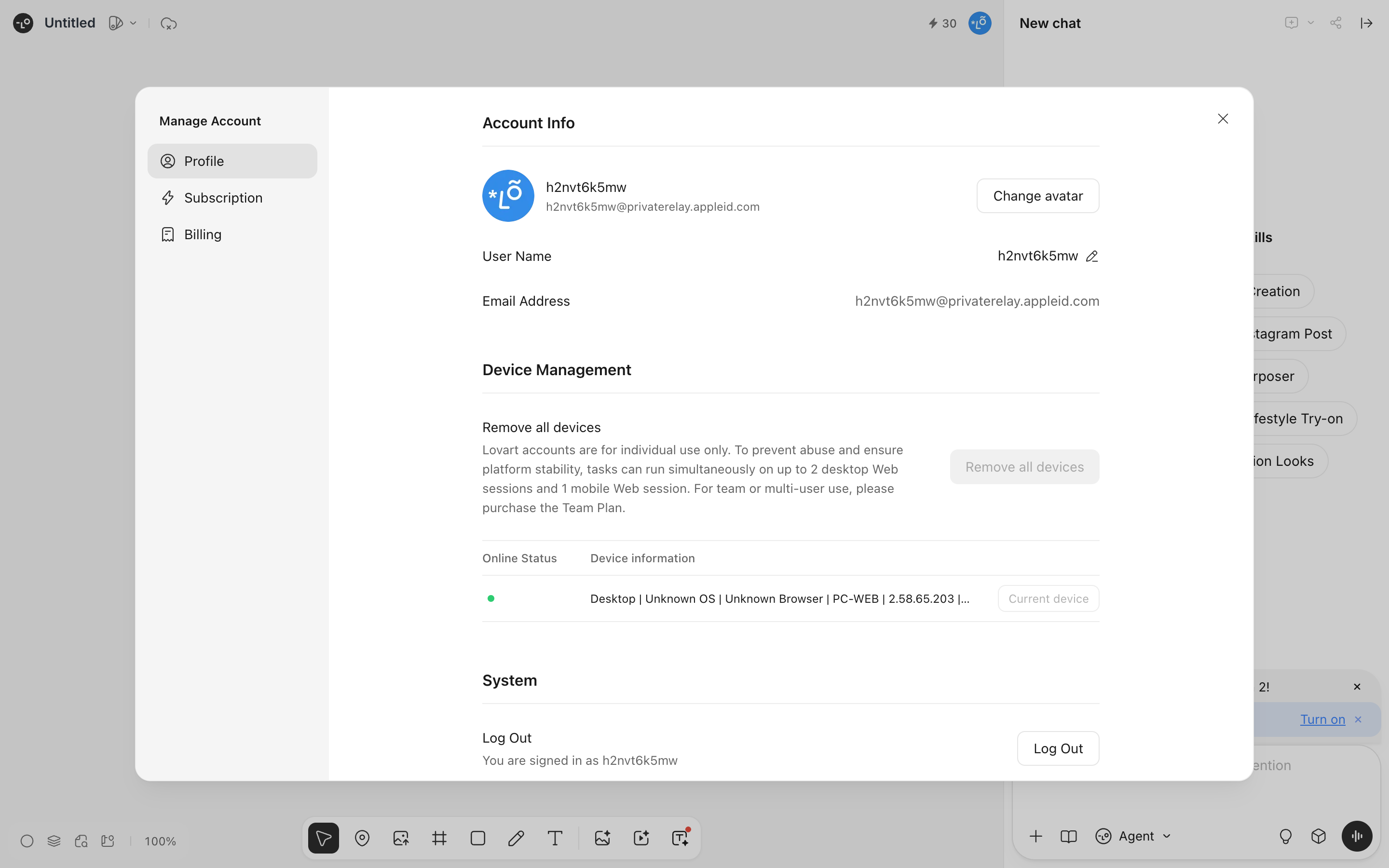Open the project style icon dropdown
The height and width of the screenshot is (868, 1389).
coord(122,23)
